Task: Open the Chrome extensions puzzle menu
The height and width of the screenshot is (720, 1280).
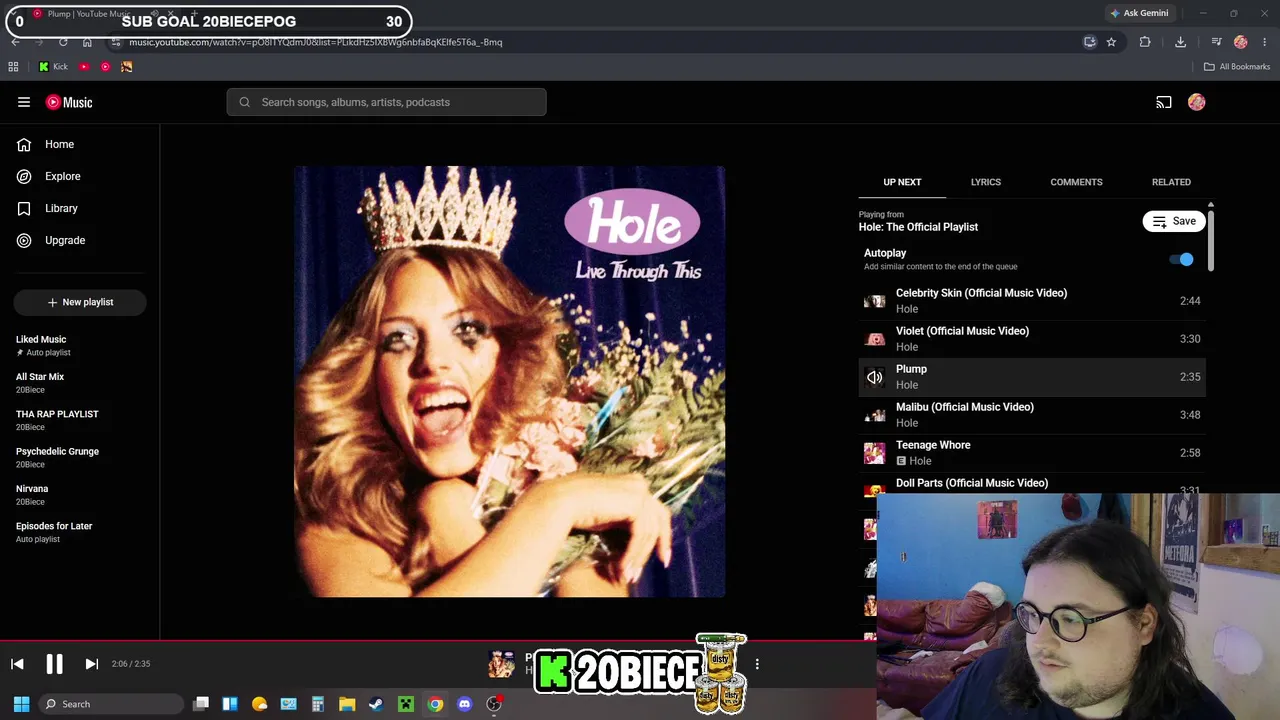Action: pos(1145,42)
